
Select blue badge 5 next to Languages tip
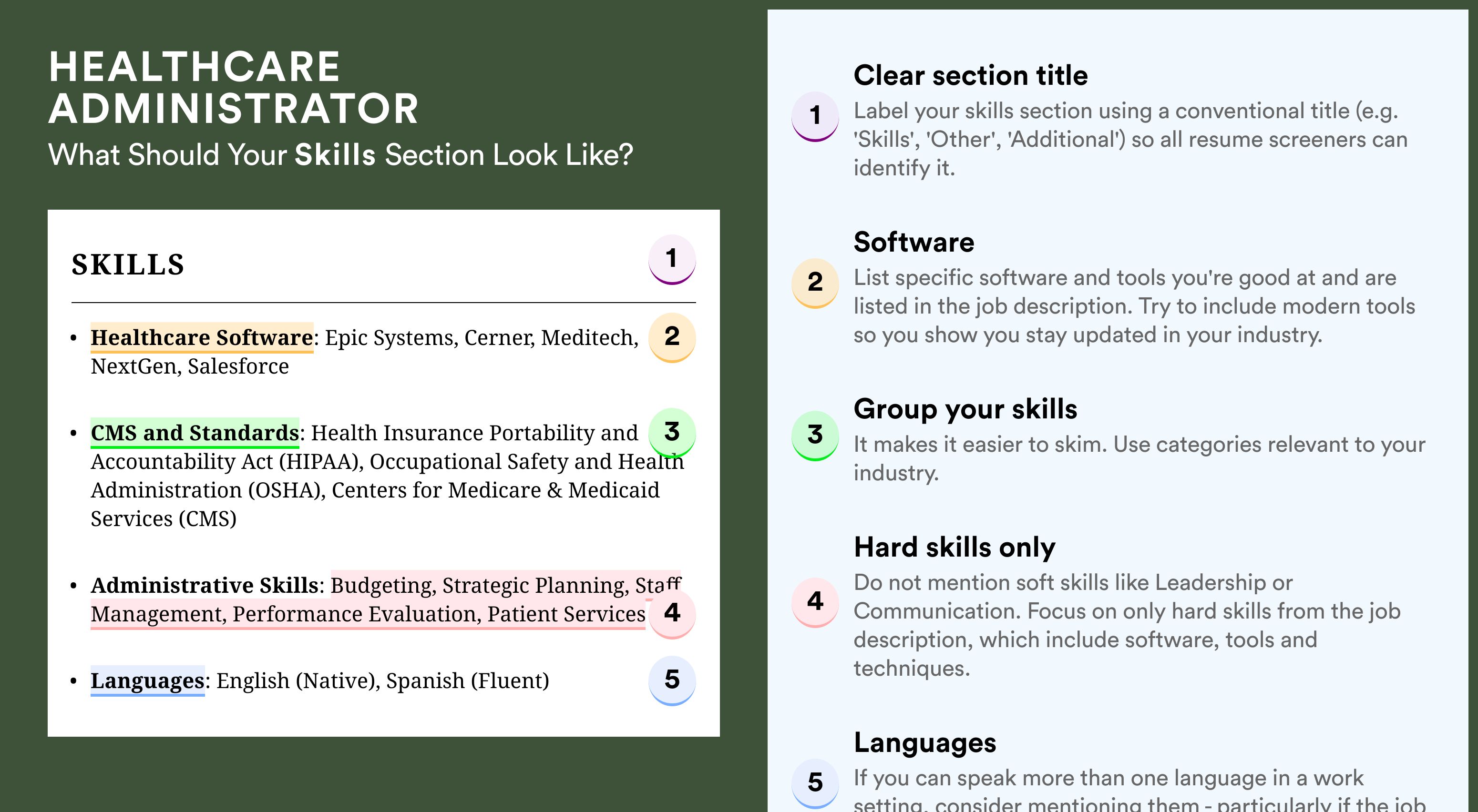(x=815, y=783)
